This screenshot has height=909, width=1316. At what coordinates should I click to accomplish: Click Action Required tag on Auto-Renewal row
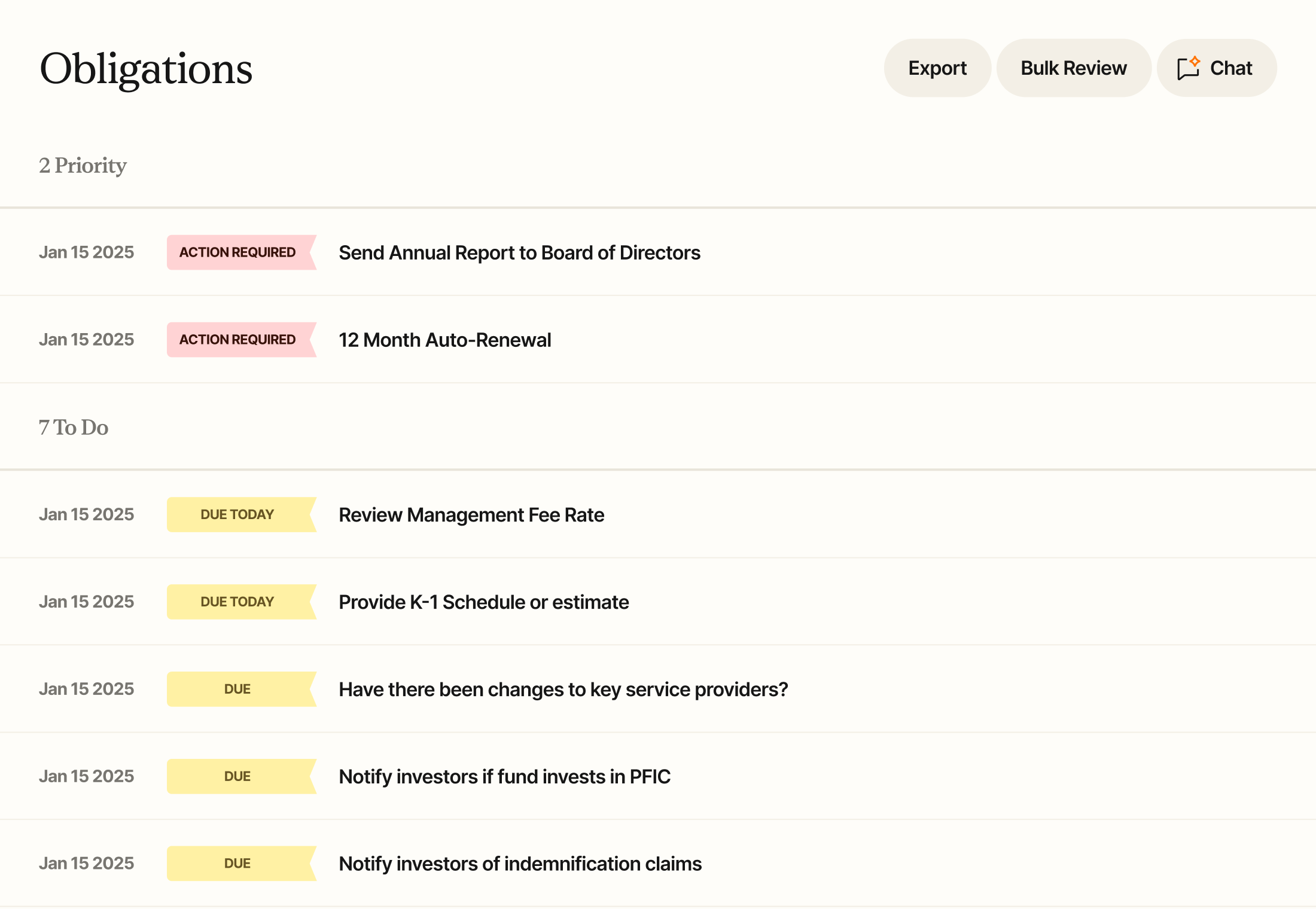(x=237, y=340)
